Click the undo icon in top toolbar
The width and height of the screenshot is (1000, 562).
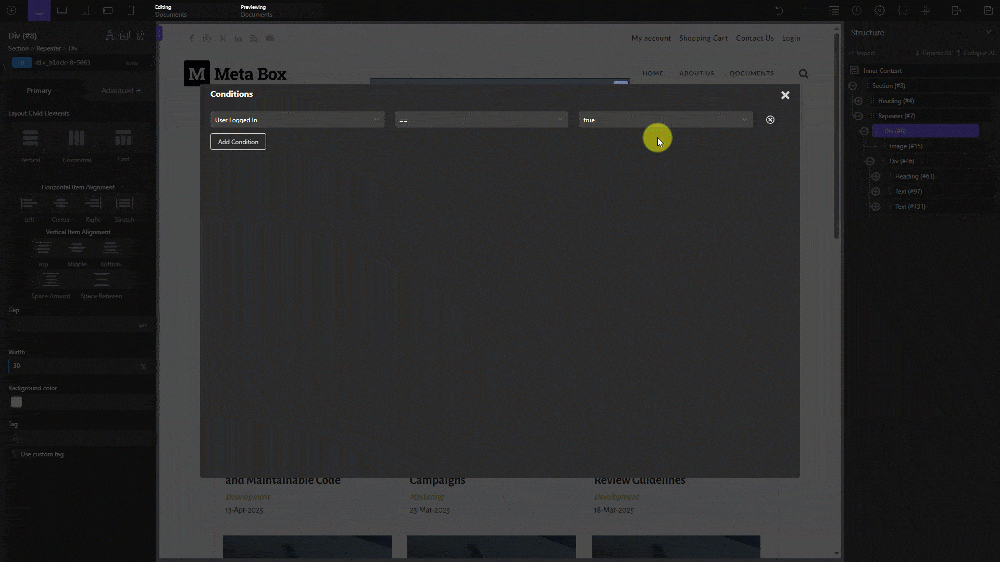[779, 10]
